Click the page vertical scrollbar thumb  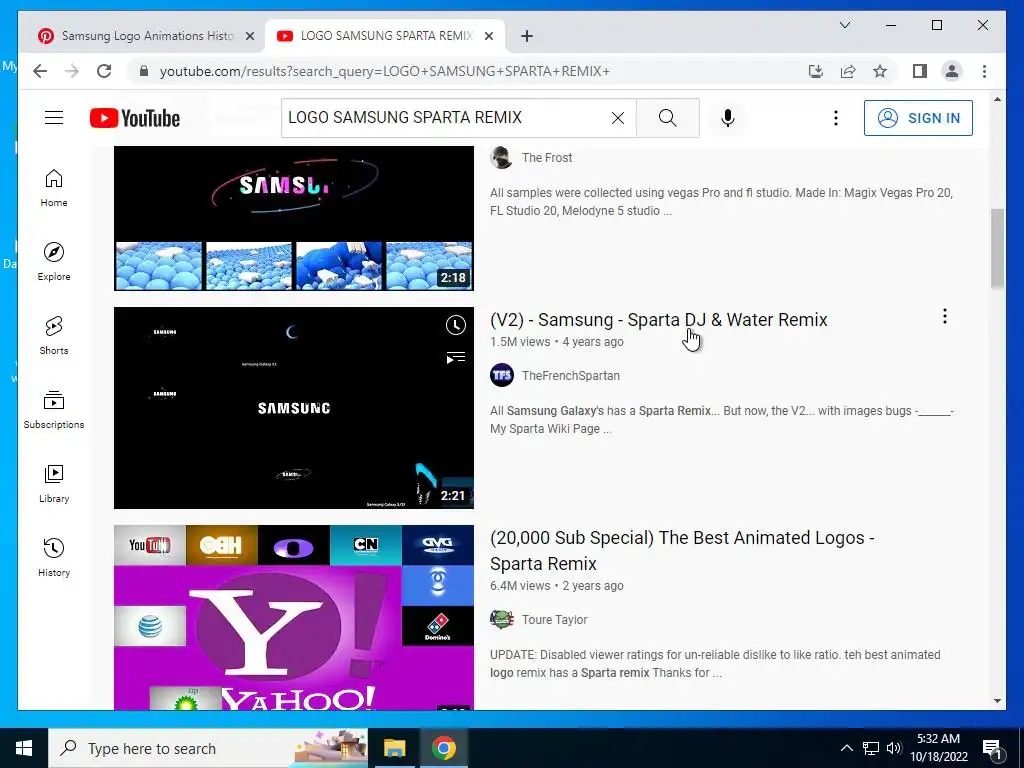(x=997, y=248)
